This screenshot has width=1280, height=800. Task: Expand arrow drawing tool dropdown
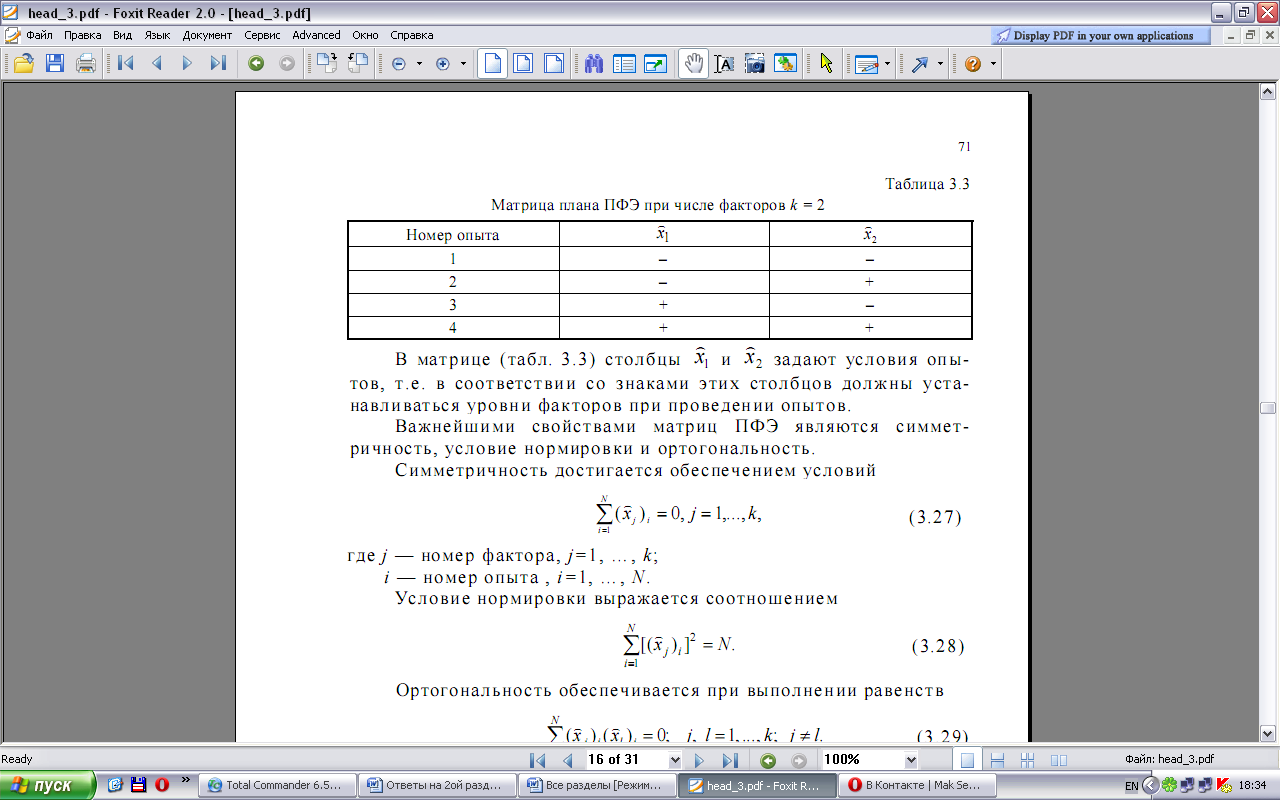[941, 64]
